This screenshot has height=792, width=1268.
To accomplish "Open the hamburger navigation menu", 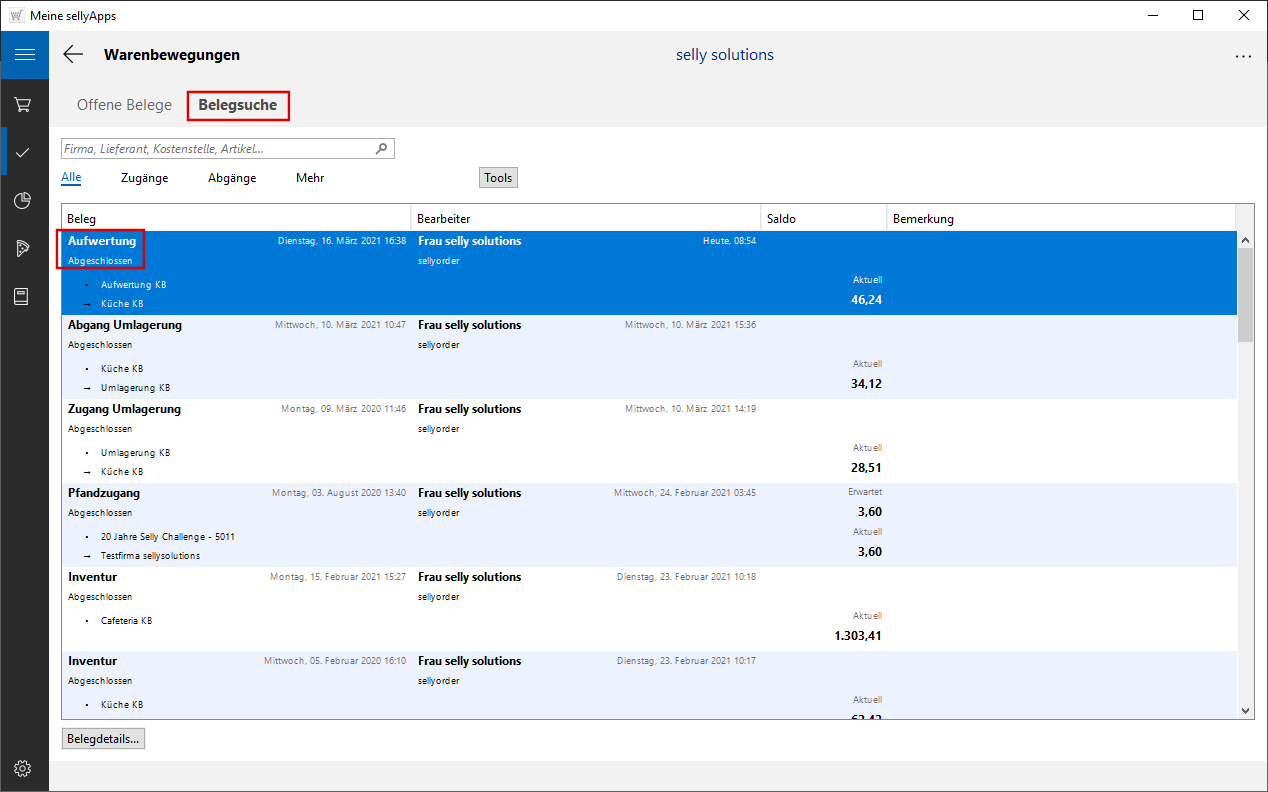I will tap(24, 55).
